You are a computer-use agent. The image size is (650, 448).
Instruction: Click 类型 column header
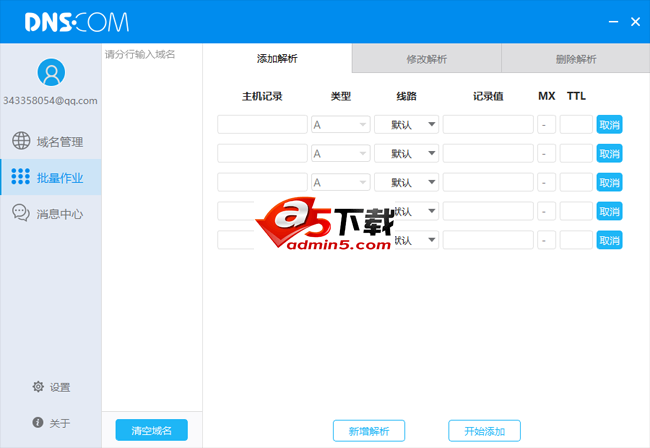click(x=341, y=96)
